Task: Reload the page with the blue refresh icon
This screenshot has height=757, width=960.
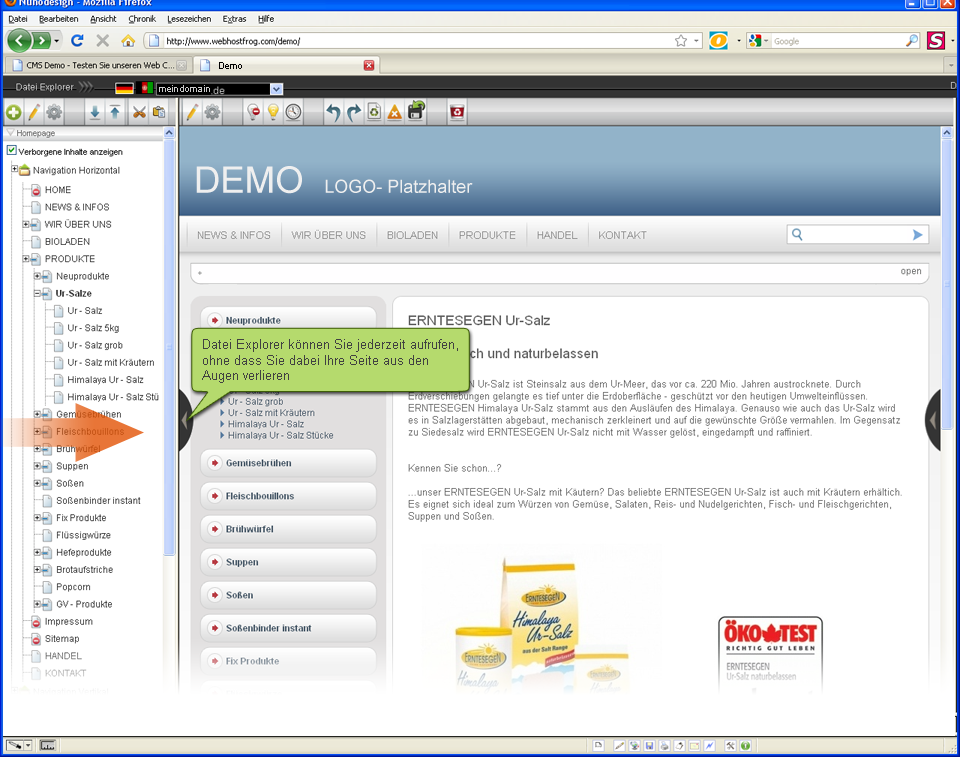Action: point(77,41)
